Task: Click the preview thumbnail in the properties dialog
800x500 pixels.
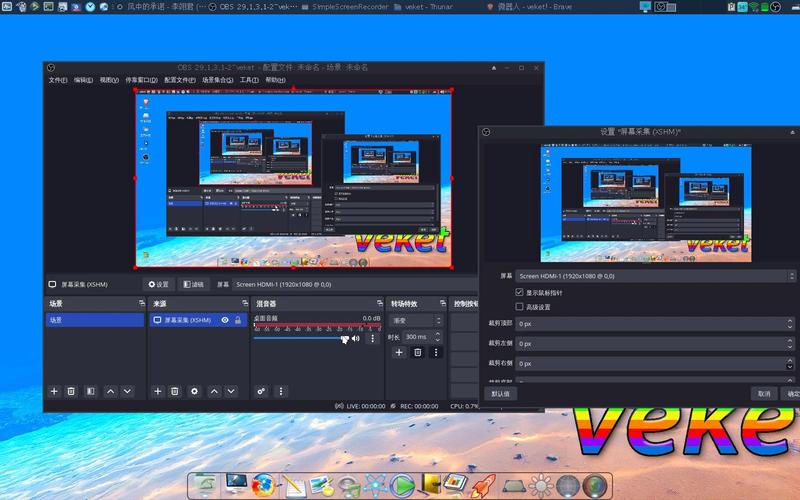Action: coord(646,204)
